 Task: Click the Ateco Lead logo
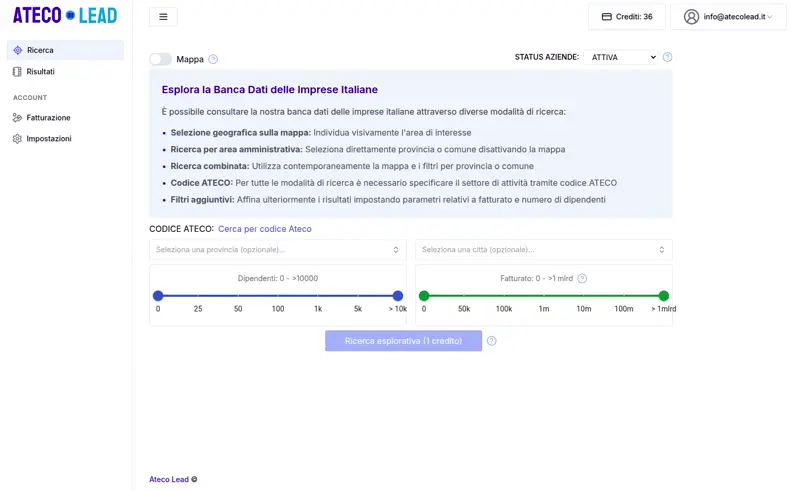click(65, 16)
